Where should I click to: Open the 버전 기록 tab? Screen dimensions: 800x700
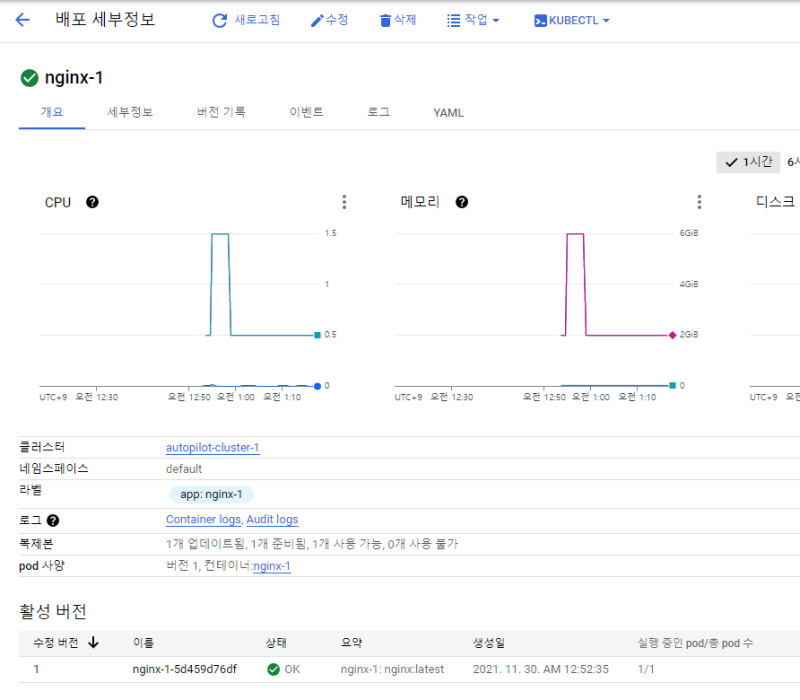(x=221, y=113)
